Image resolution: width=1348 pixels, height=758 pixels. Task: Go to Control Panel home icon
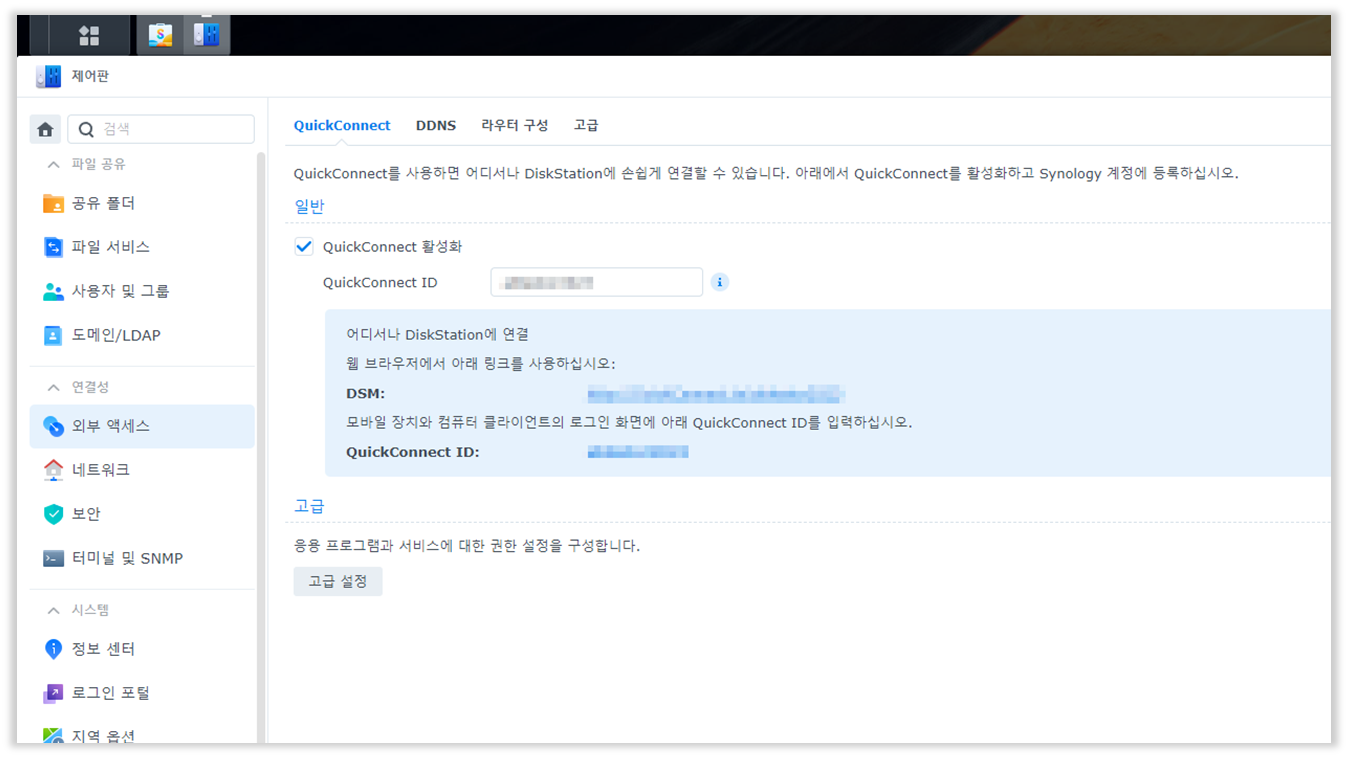pyautogui.click(x=45, y=129)
